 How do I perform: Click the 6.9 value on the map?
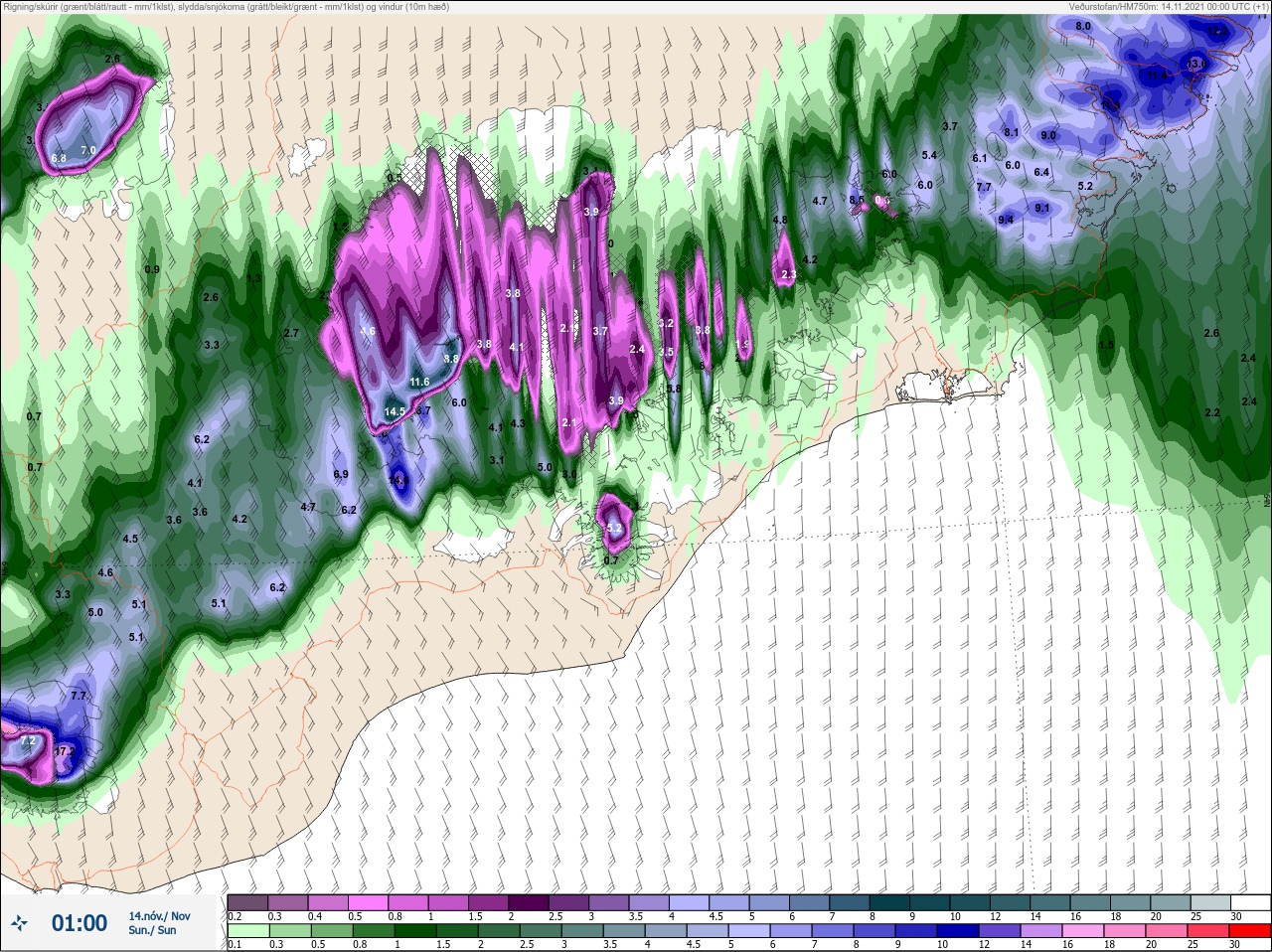pos(341,474)
